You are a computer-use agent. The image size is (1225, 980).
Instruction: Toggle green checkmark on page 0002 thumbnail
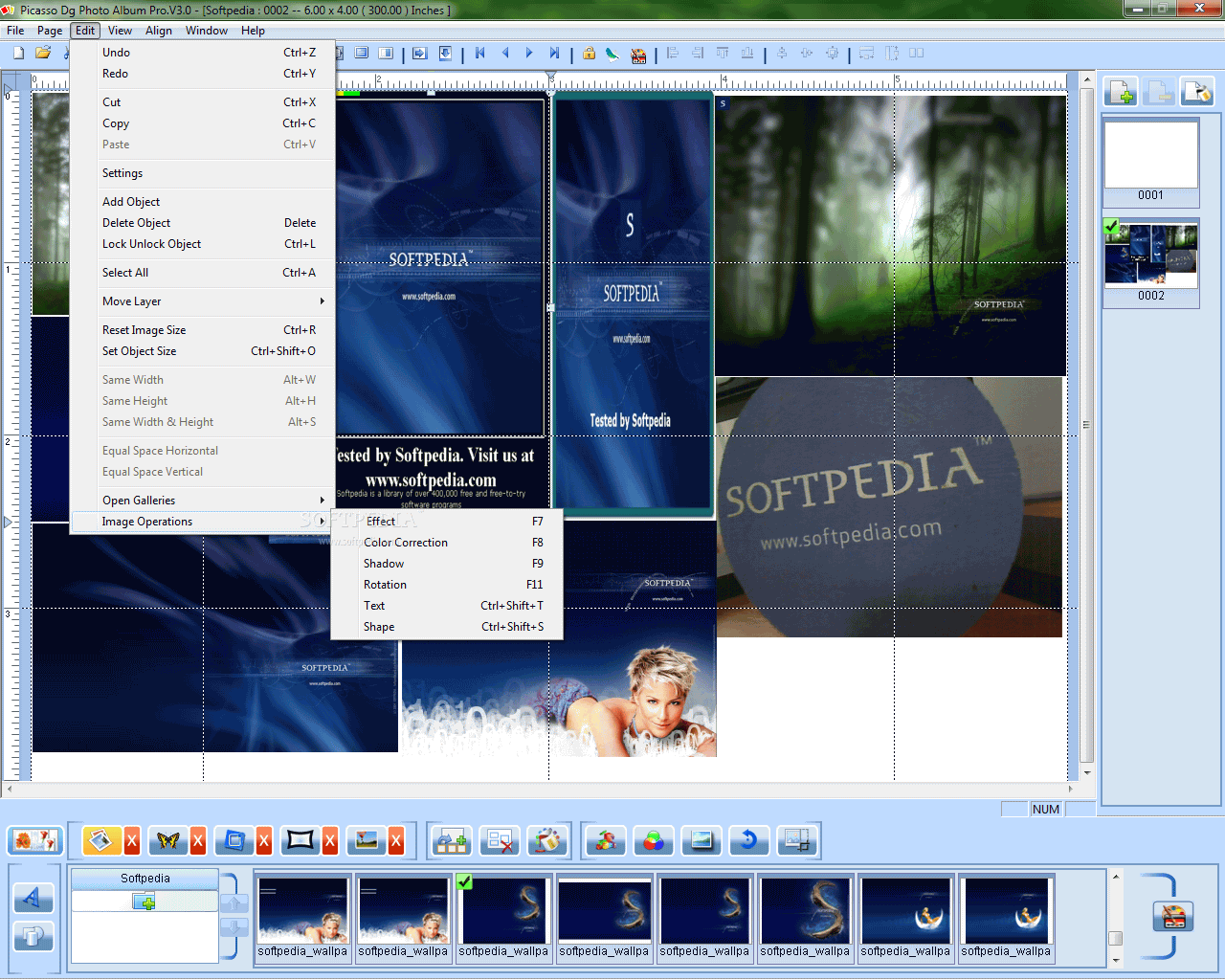pyautogui.click(x=1111, y=227)
